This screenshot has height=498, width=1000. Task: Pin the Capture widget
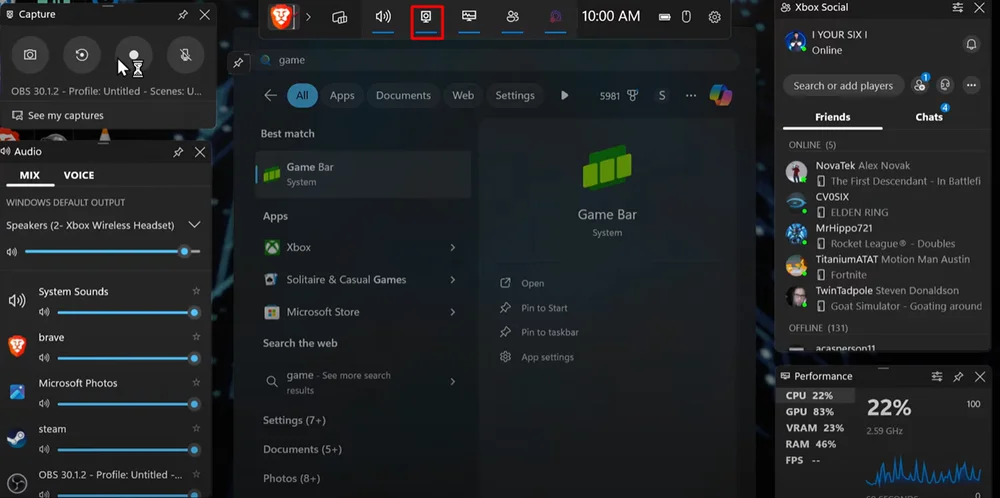[x=182, y=15]
